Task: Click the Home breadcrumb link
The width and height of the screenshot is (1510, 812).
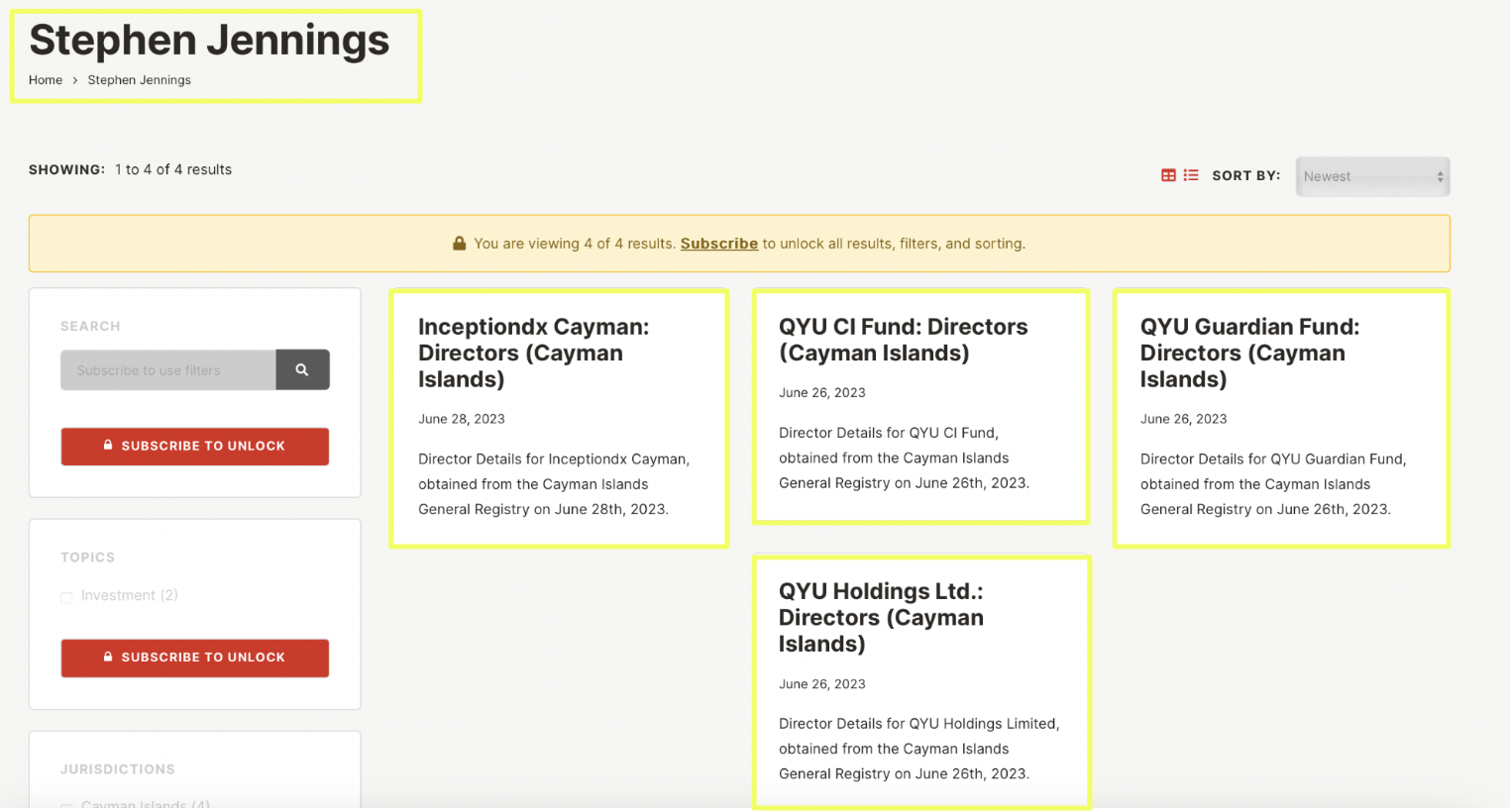Action: click(x=46, y=80)
